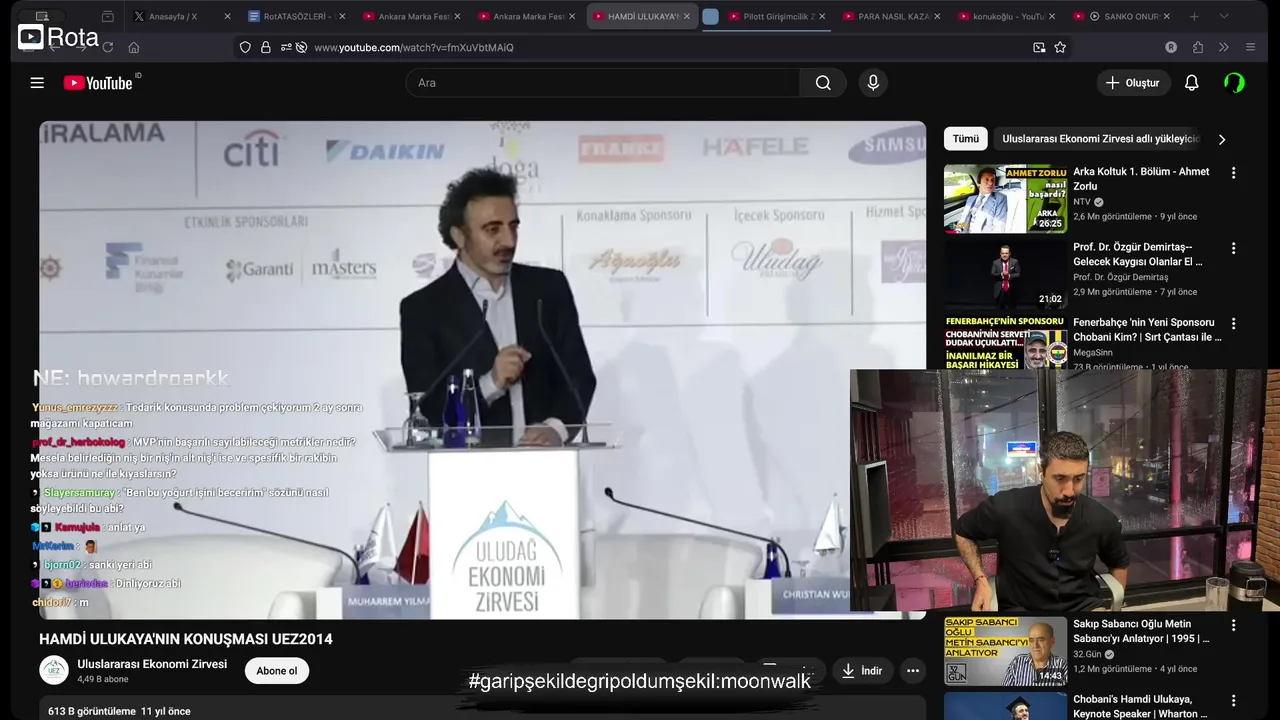Go to browser home page icon
The image size is (1280, 720).
[x=134, y=47]
